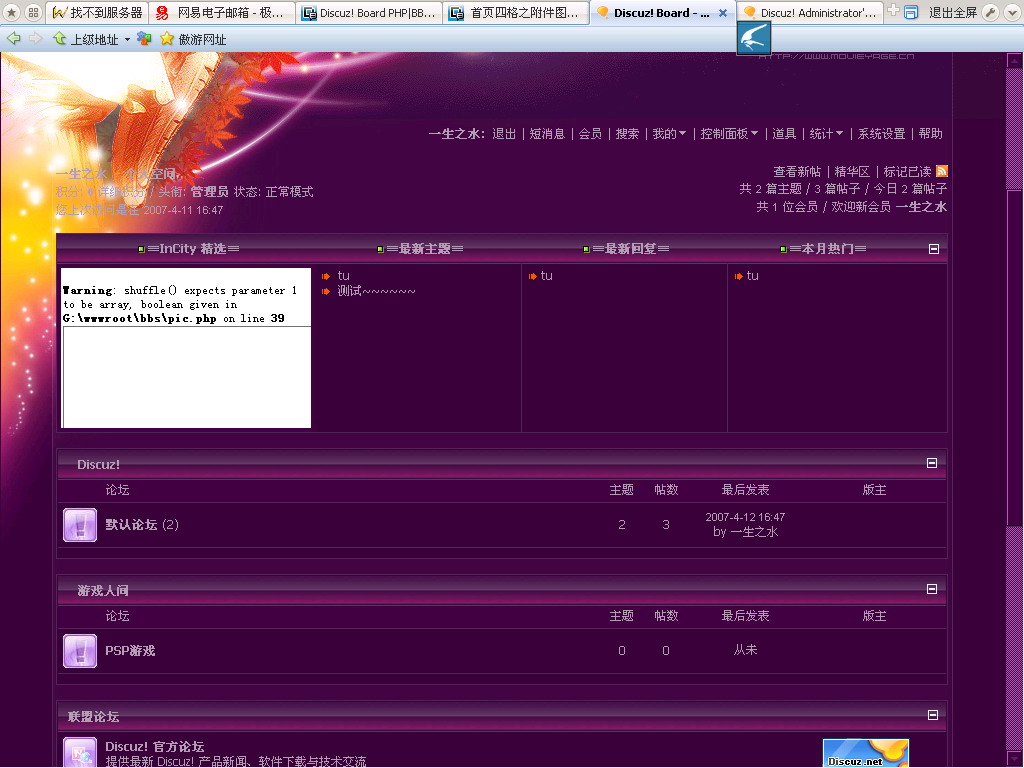
Task: Open 短消息 messages
Action: tap(547, 134)
